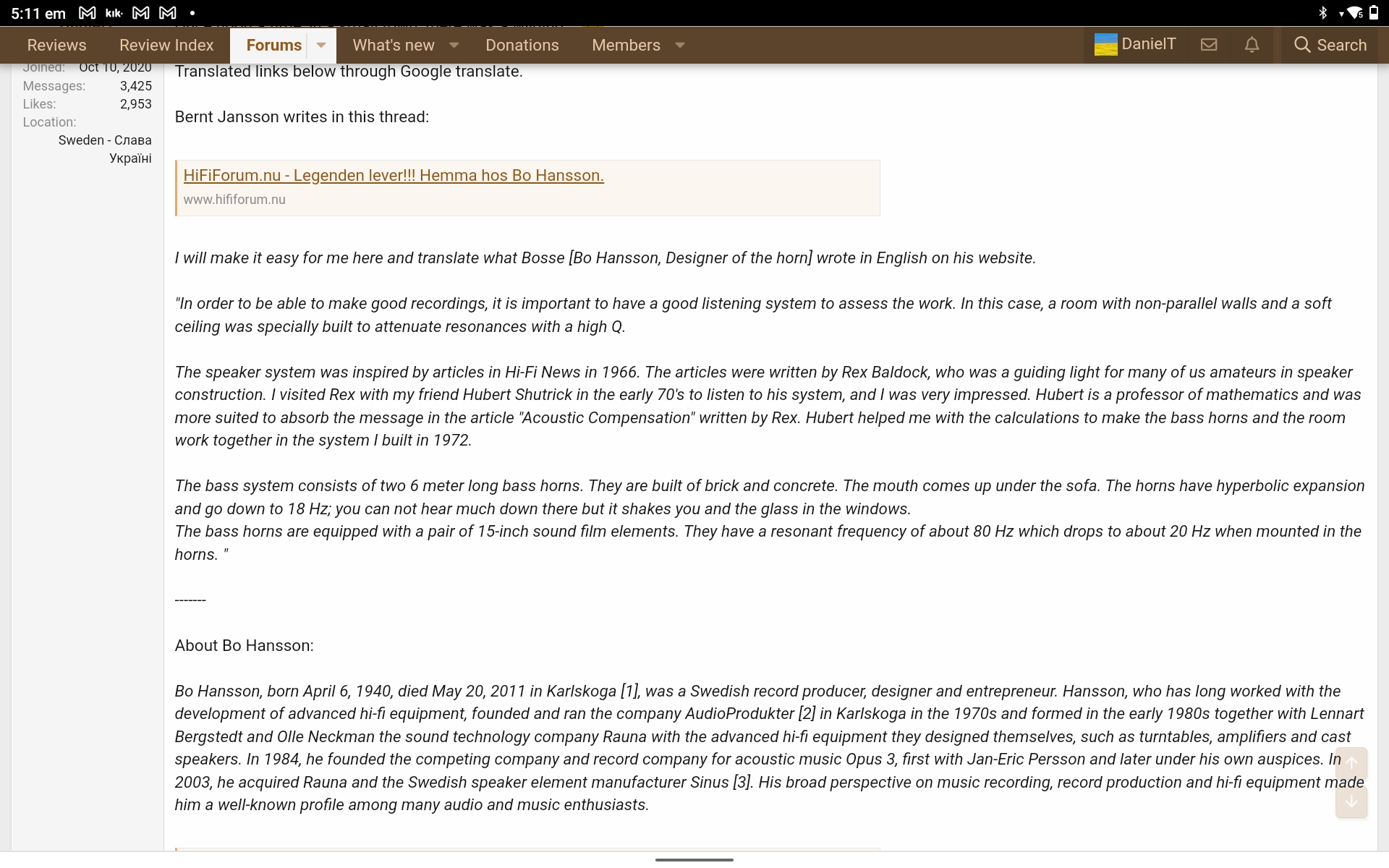Tap the Android navigation handle bar
Screen dimensions: 1389x868
(694, 860)
